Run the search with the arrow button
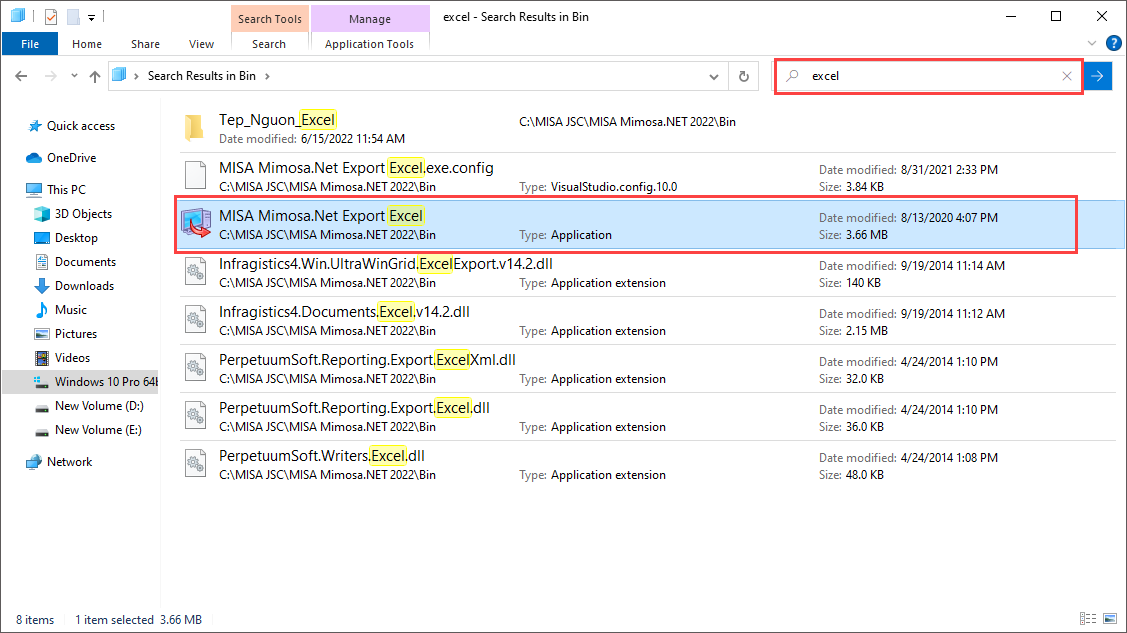Image resolution: width=1127 pixels, height=633 pixels. point(1098,76)
